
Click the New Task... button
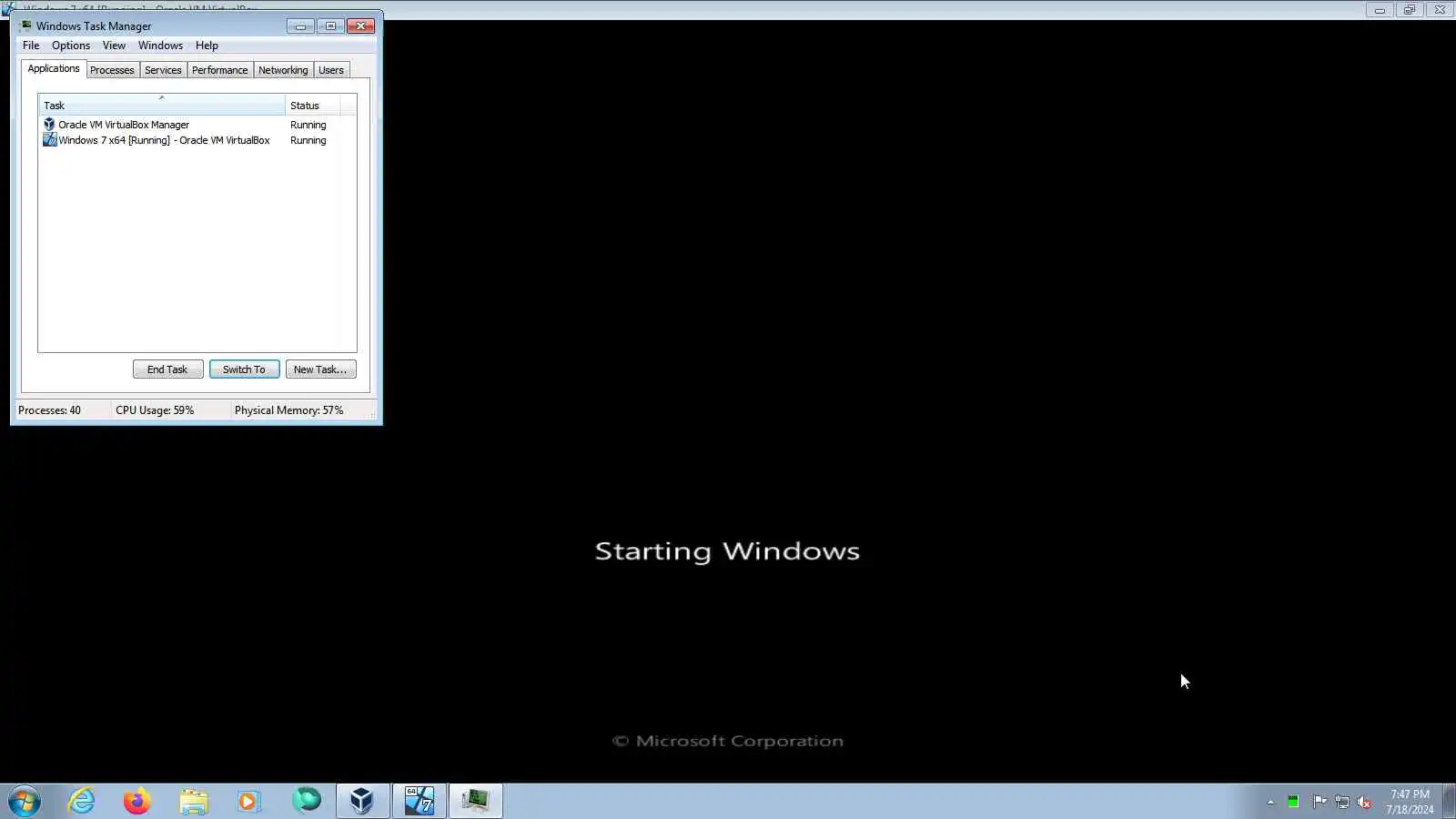click(320, 369)
